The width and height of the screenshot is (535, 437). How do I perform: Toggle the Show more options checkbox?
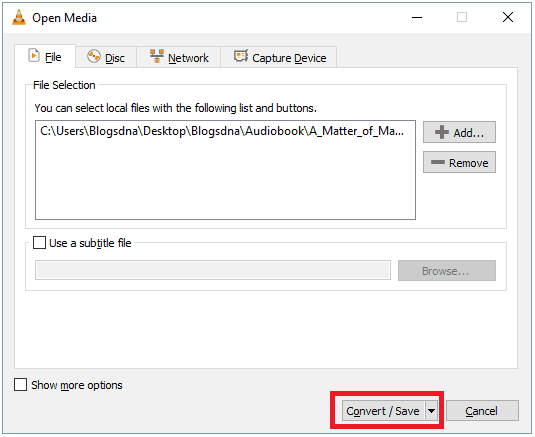(x=20, y=384)
